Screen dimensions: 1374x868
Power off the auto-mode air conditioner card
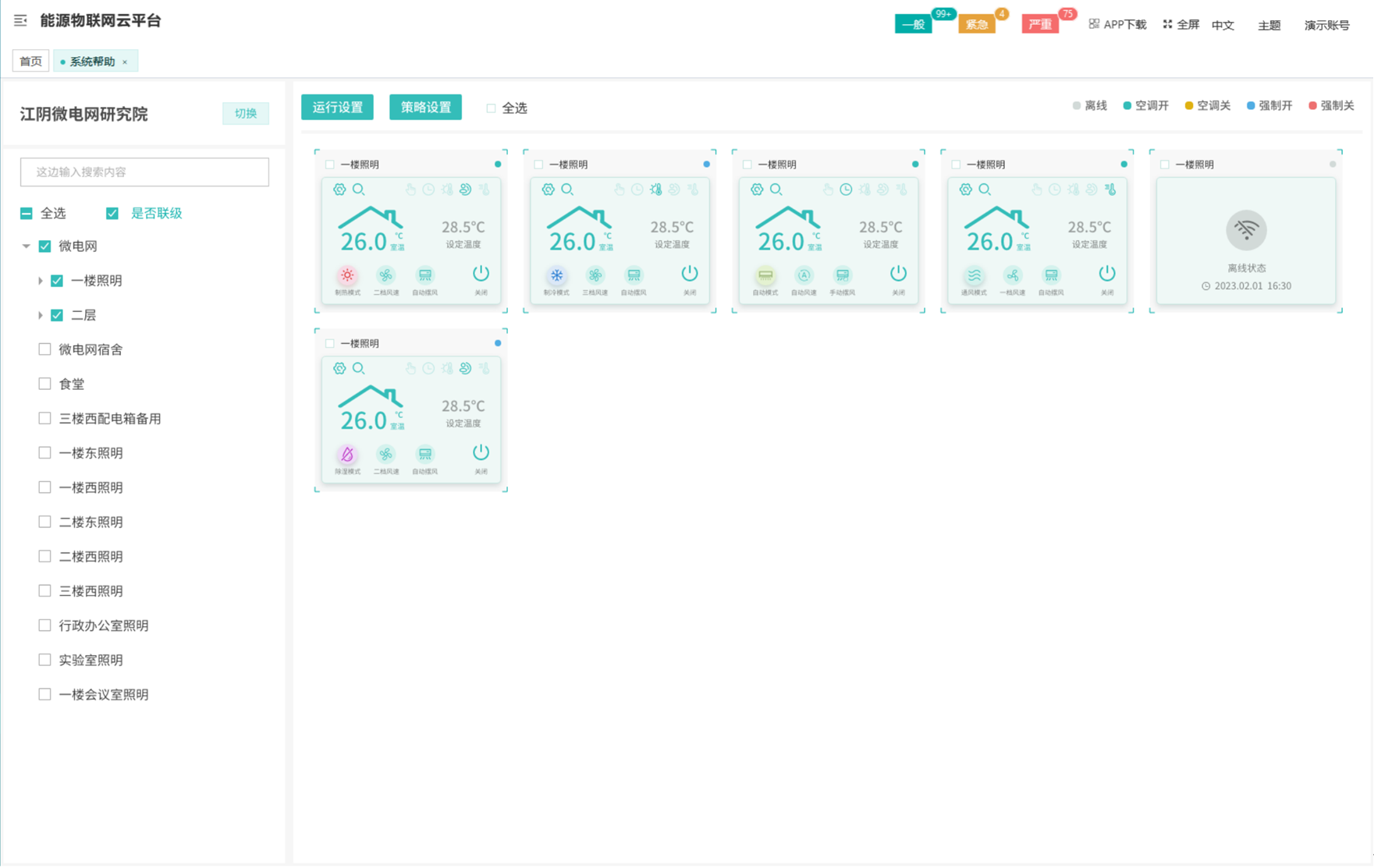898,274
